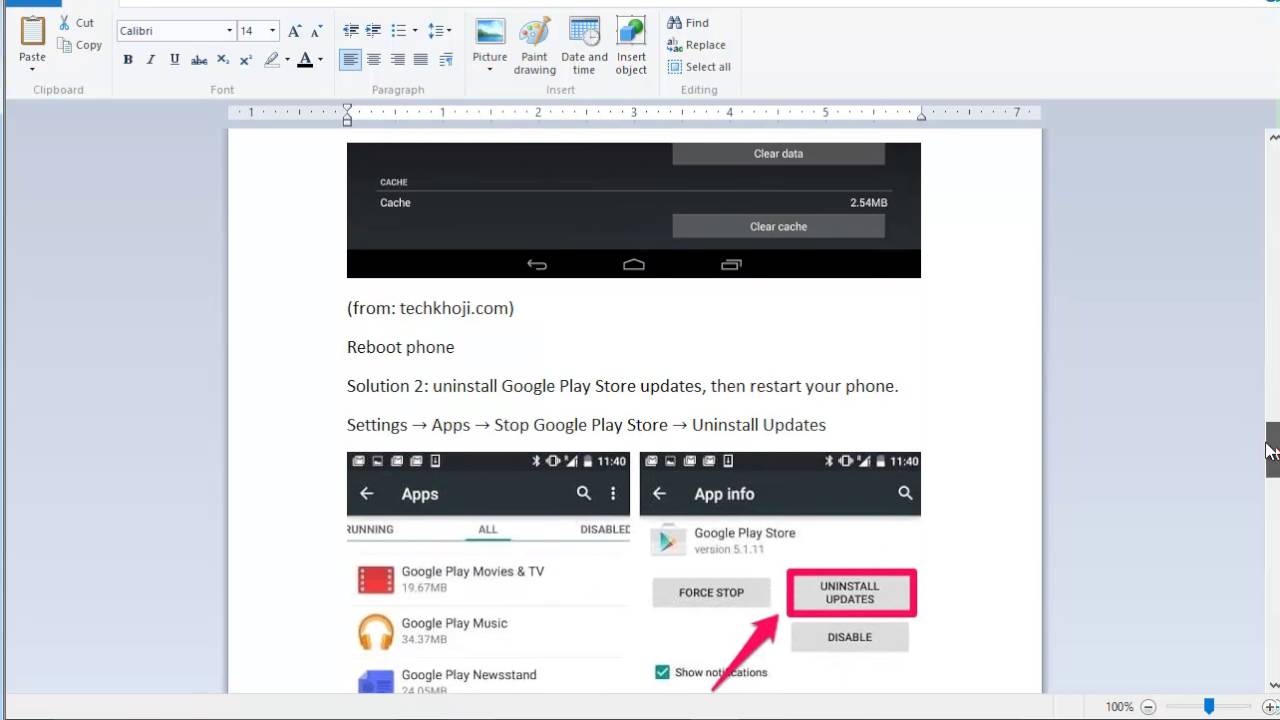
Task: Click the vertical scrollbar thumb
Action: pyautogui.click(x=1273, y=450)
